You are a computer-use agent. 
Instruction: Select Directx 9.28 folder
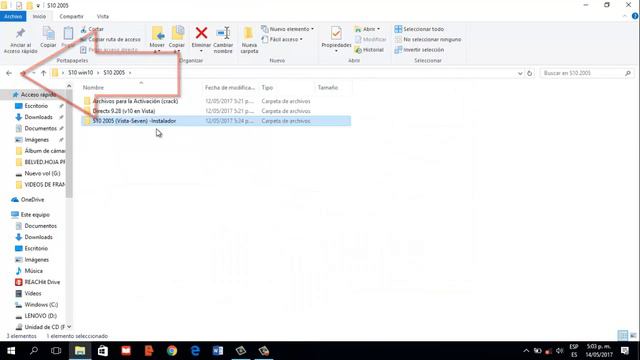(216, 111)
